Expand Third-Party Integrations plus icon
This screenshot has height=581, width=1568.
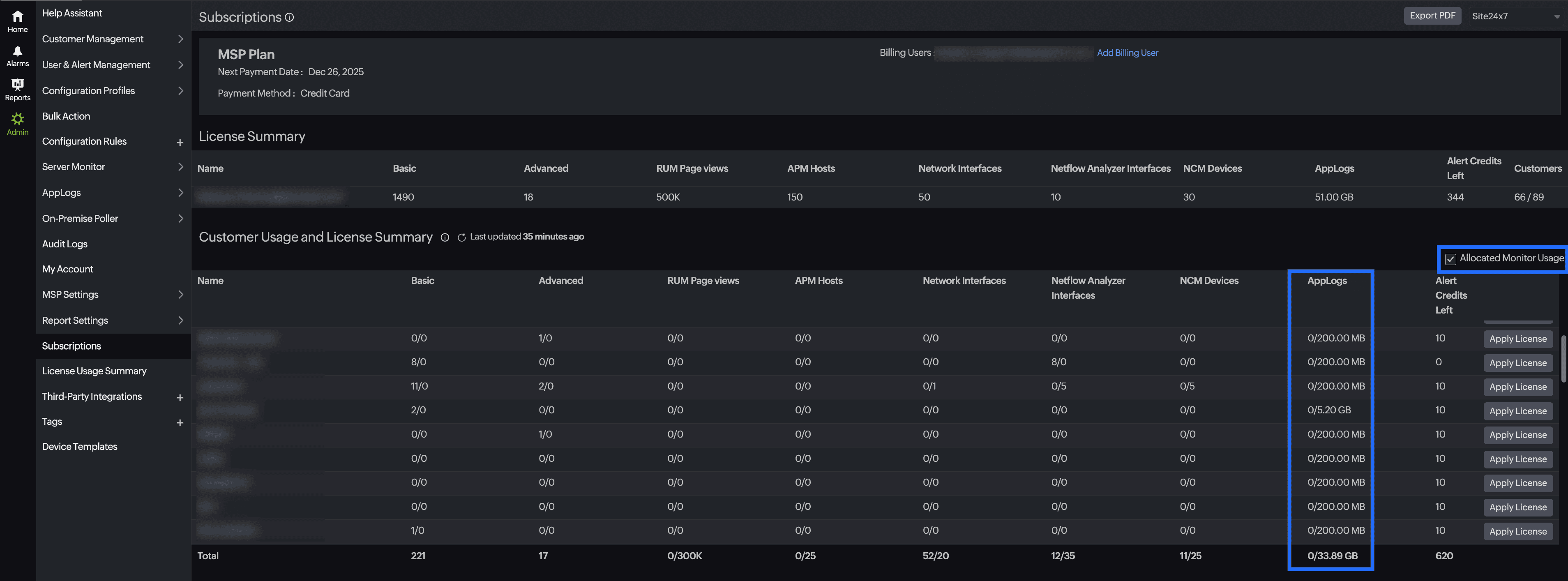(180, 397)
